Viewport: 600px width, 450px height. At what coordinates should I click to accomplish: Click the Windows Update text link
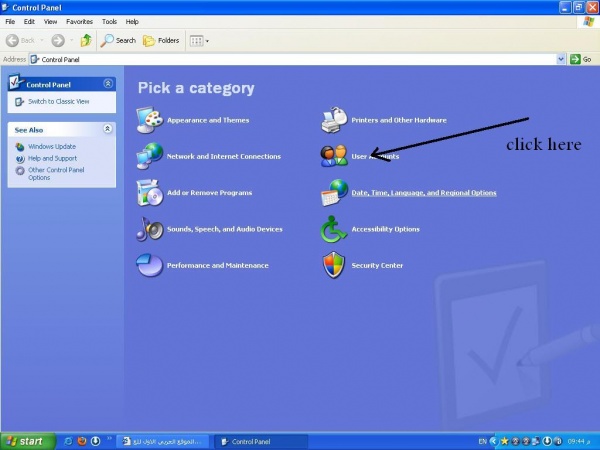pyautogui.click(x=52, y=147)
